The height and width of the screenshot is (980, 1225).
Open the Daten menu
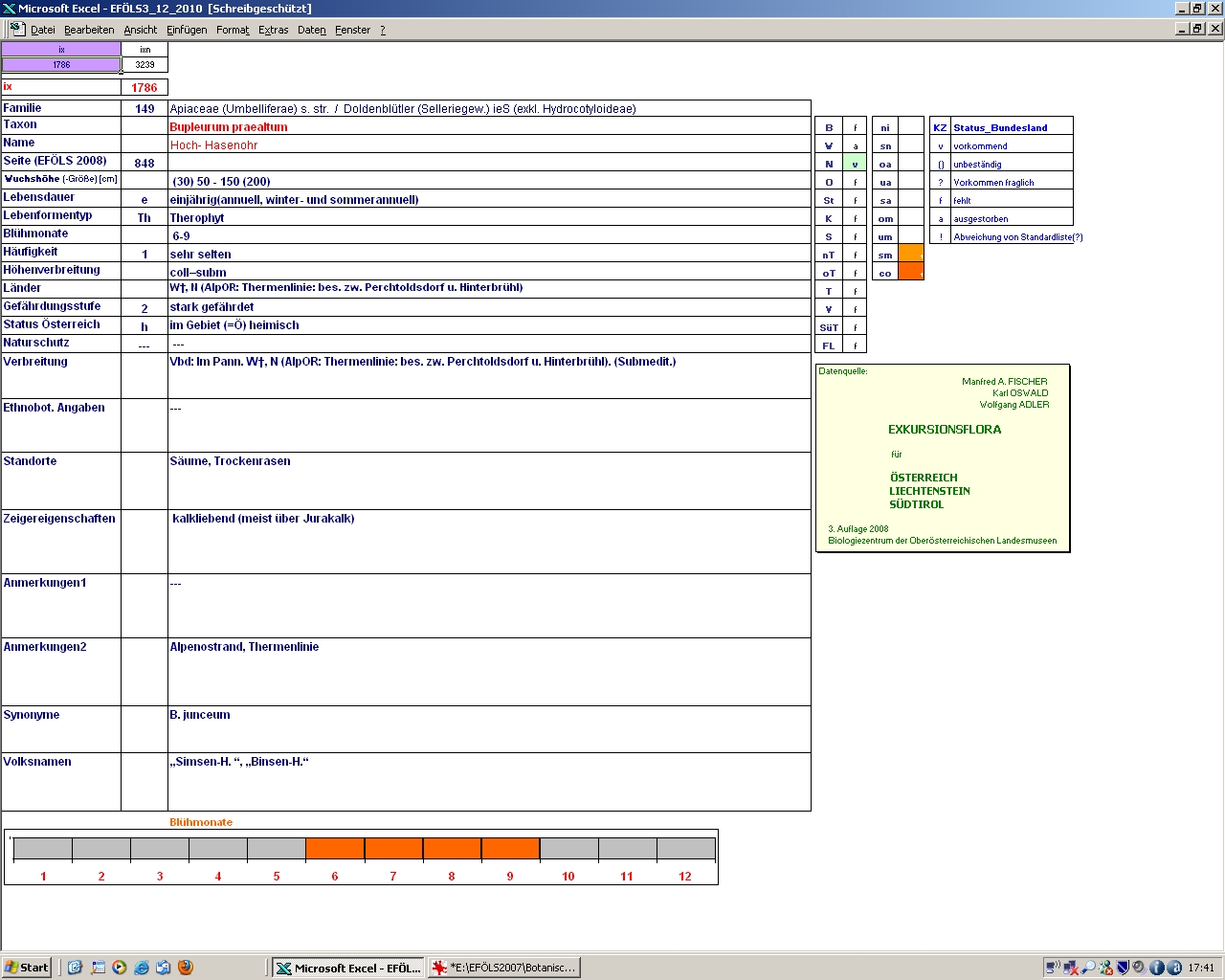point(312,30)
